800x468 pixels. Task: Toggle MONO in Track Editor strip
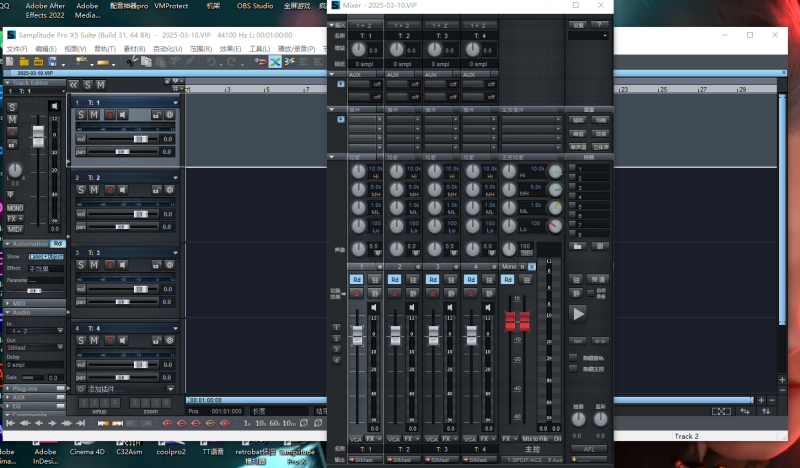[x=15, y=208]
